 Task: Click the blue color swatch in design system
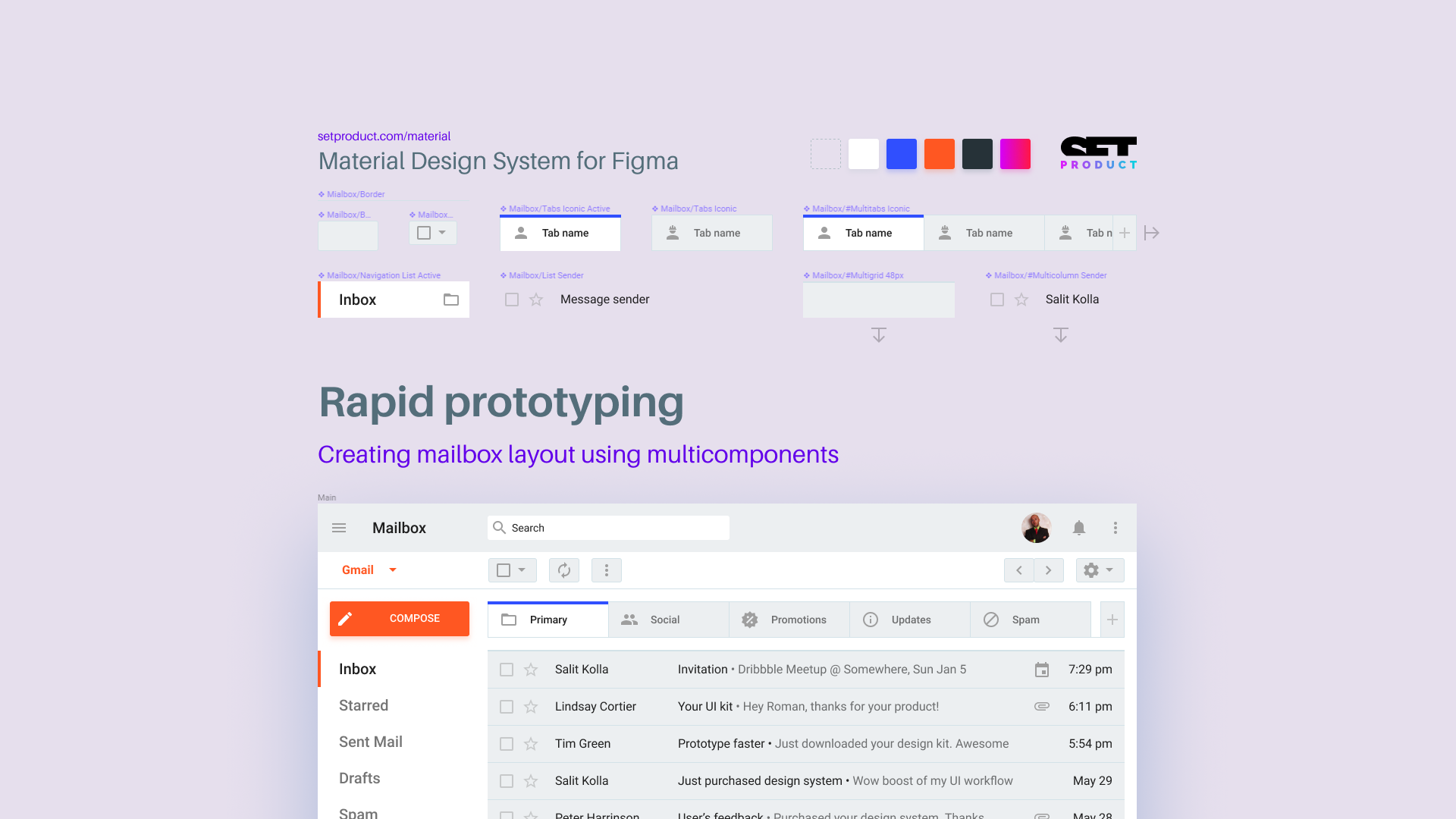pos(900,154)
